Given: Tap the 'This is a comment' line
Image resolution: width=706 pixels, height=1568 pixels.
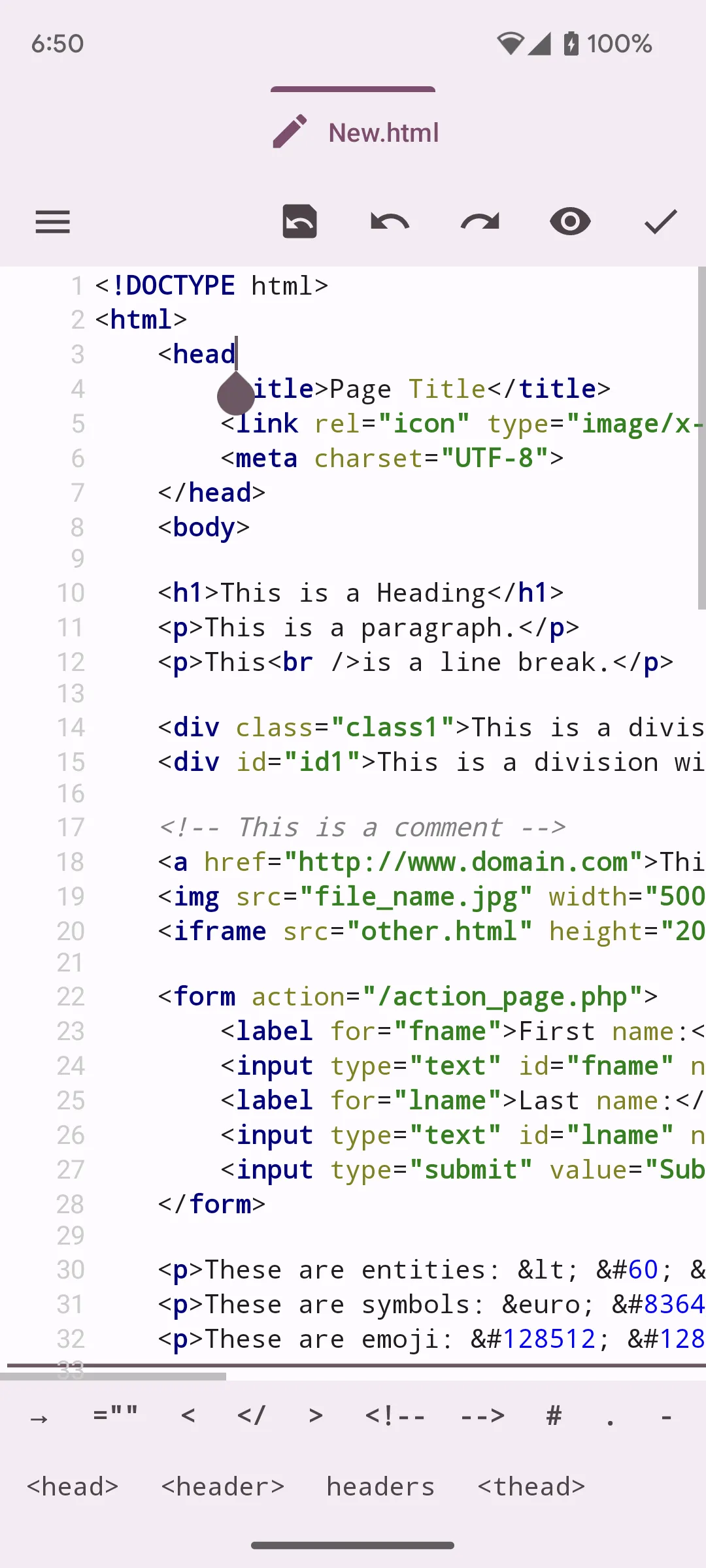Looking at the screenshot, I should (362, 828).
